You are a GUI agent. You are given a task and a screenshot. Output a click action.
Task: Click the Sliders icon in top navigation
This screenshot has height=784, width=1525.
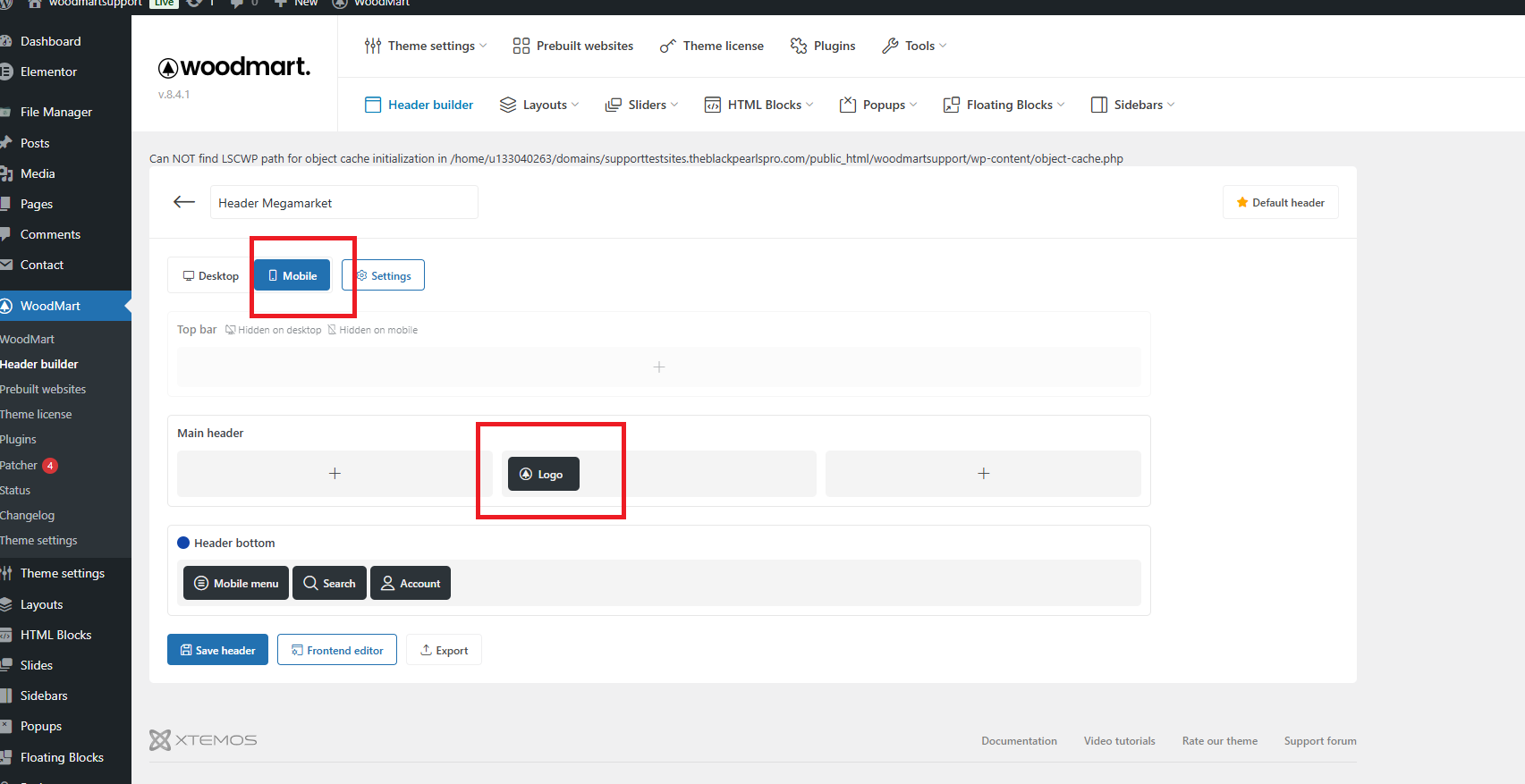[614, 105]
